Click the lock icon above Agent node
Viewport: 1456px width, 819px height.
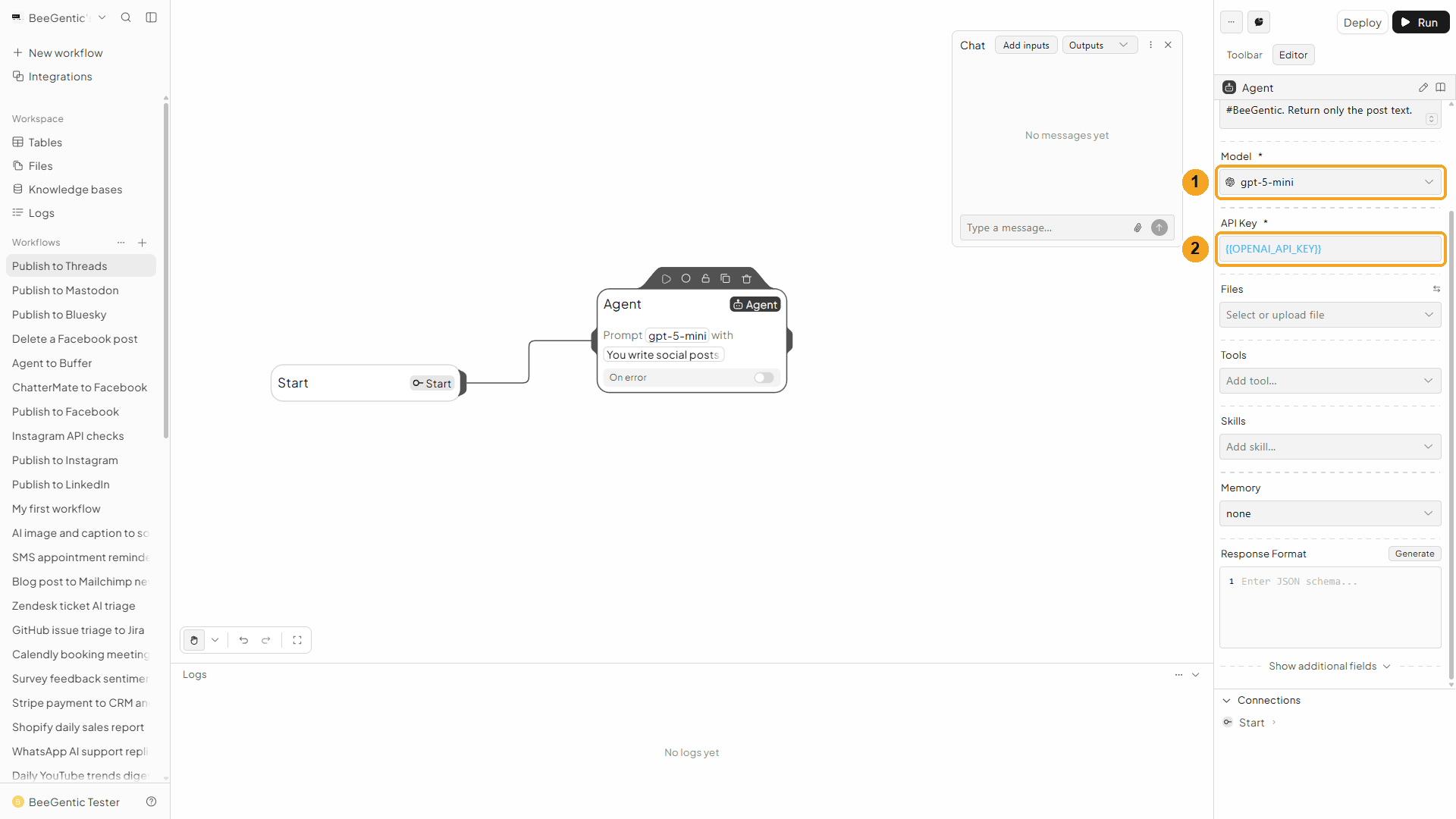[705, 279]
